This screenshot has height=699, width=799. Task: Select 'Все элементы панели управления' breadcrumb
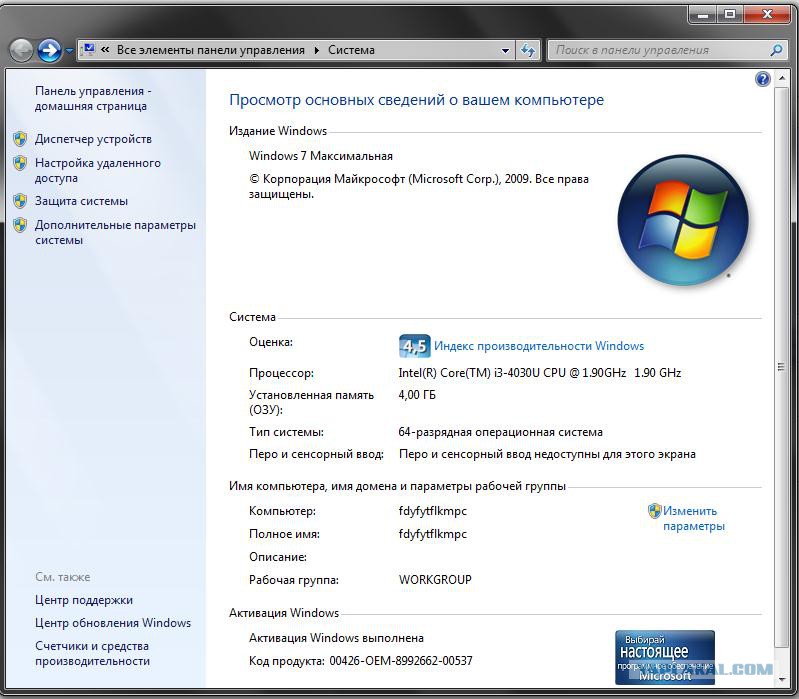click(x=210, y=50)
